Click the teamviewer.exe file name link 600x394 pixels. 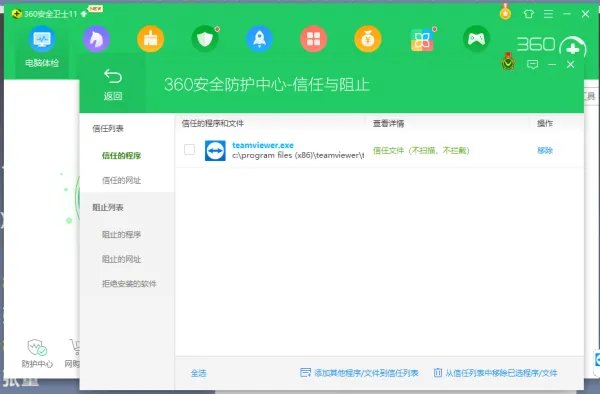point(262,145)
